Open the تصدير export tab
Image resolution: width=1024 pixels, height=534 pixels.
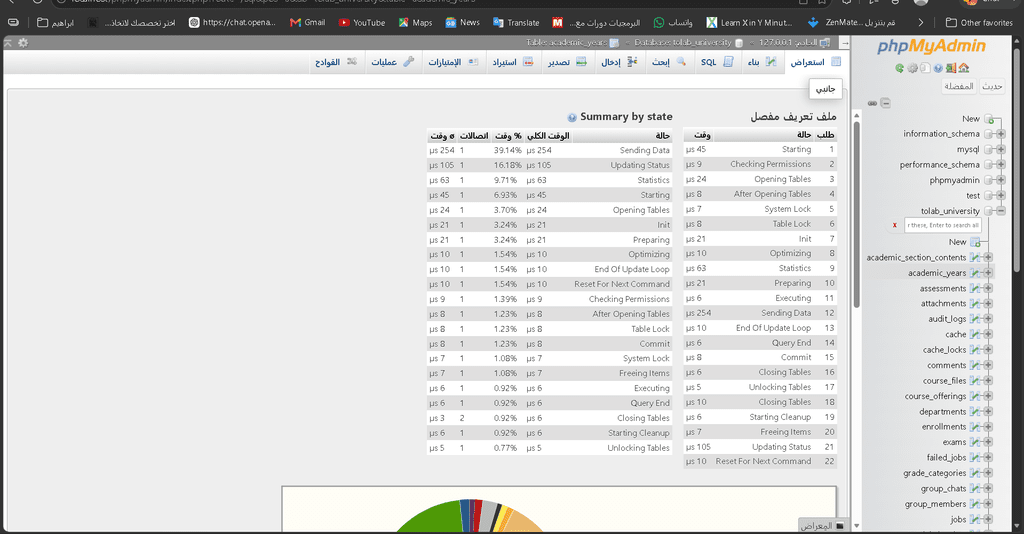point(568,62)
